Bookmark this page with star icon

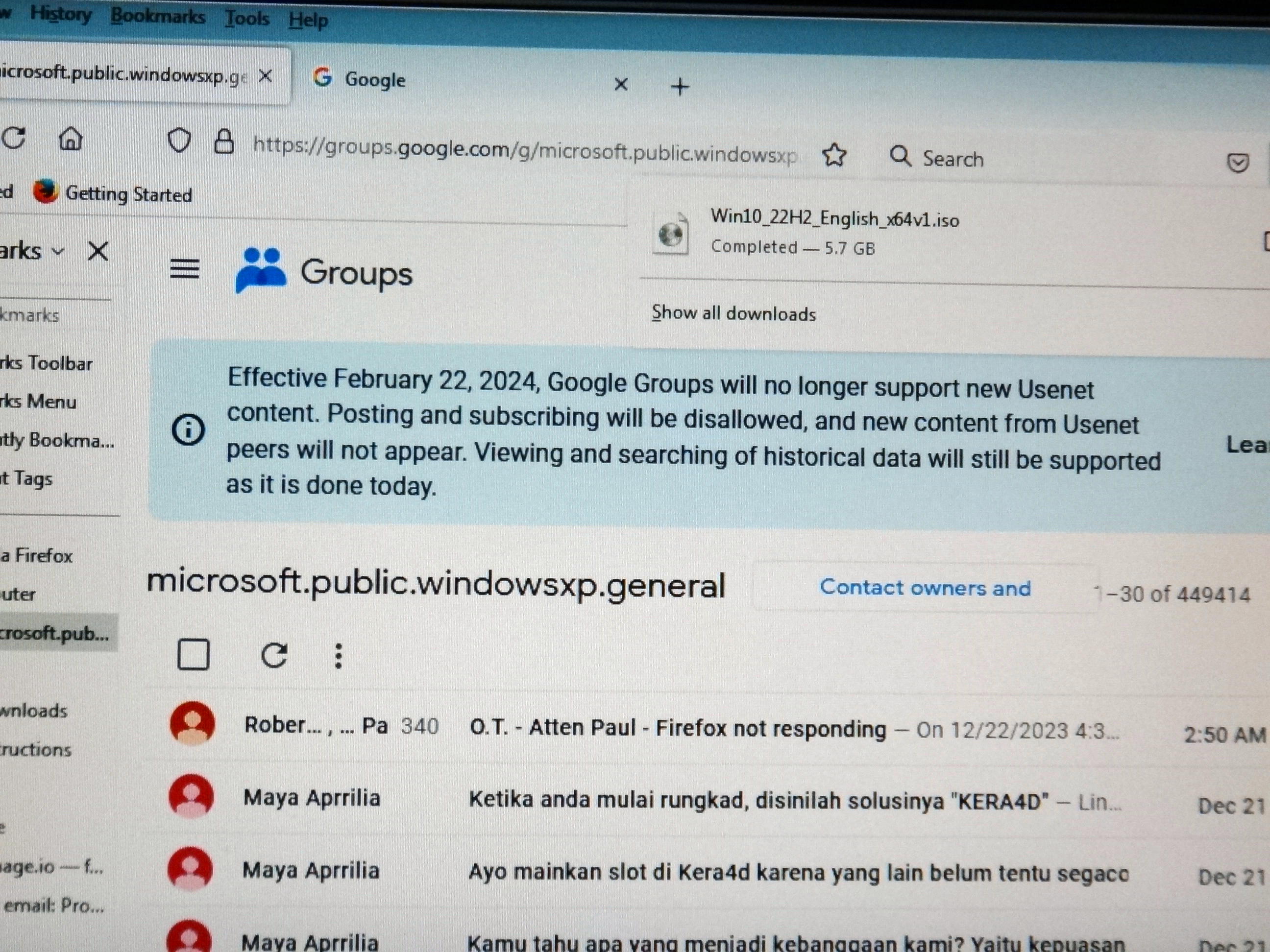click(x=834, y=155)
